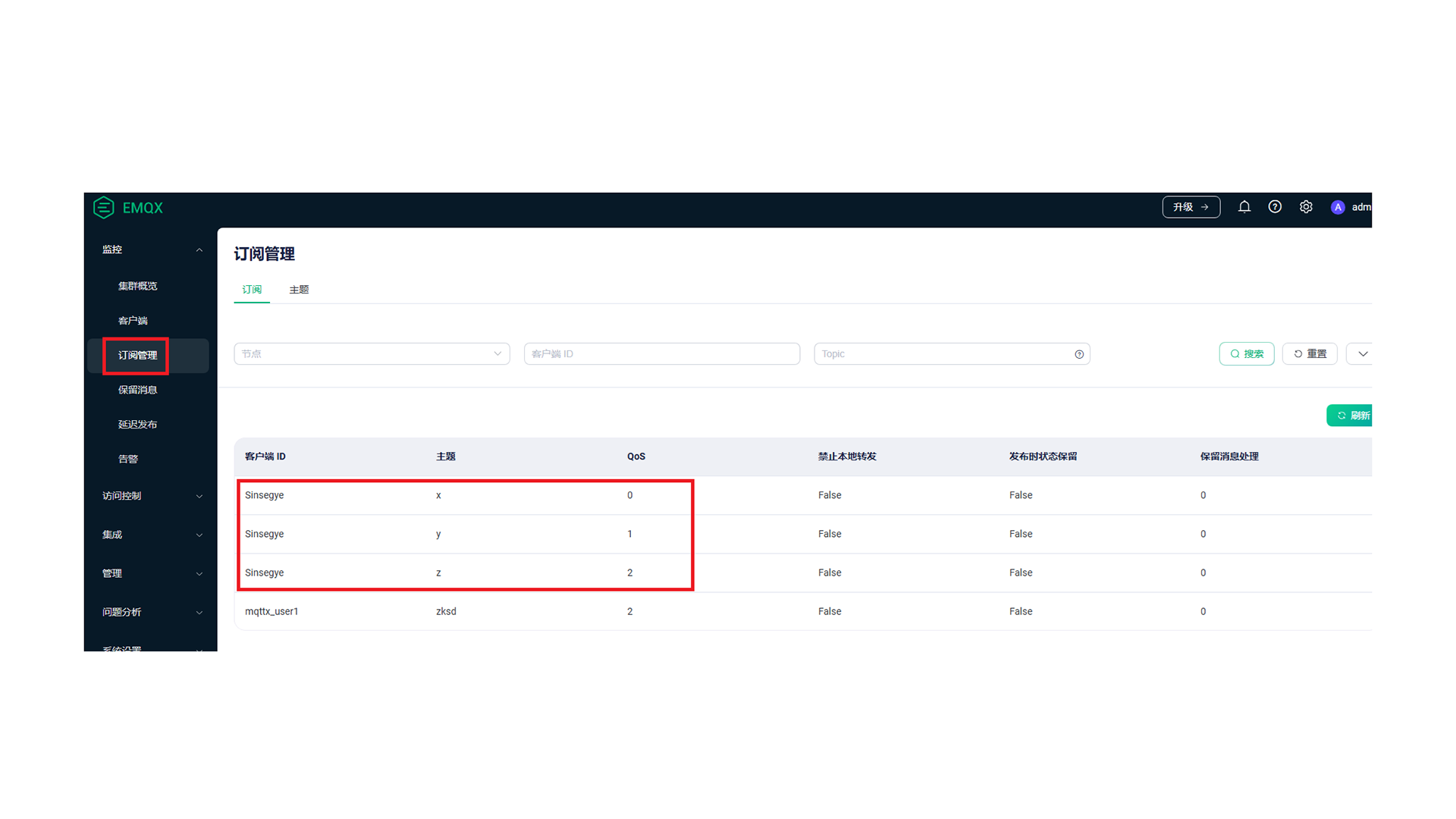The height and width of the screenshot is (819, 1456).
Task: Focus the Topic input field
Action: [x=952, y=354]
